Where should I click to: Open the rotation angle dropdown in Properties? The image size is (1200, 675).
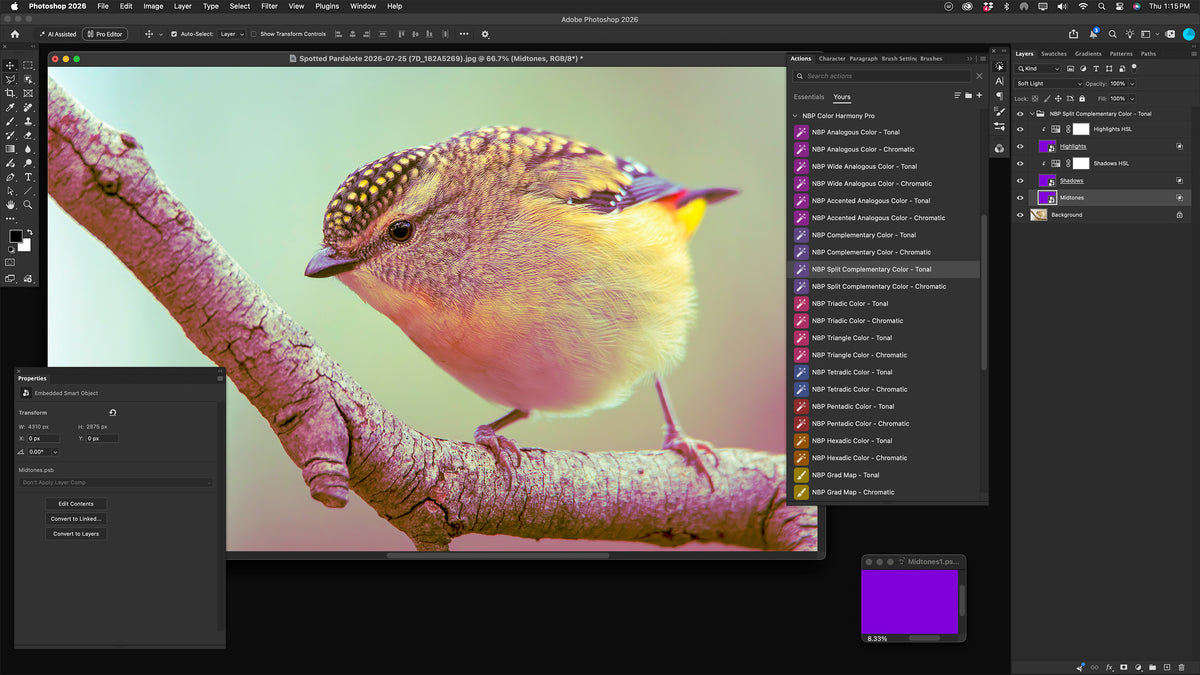coord(55,452)
